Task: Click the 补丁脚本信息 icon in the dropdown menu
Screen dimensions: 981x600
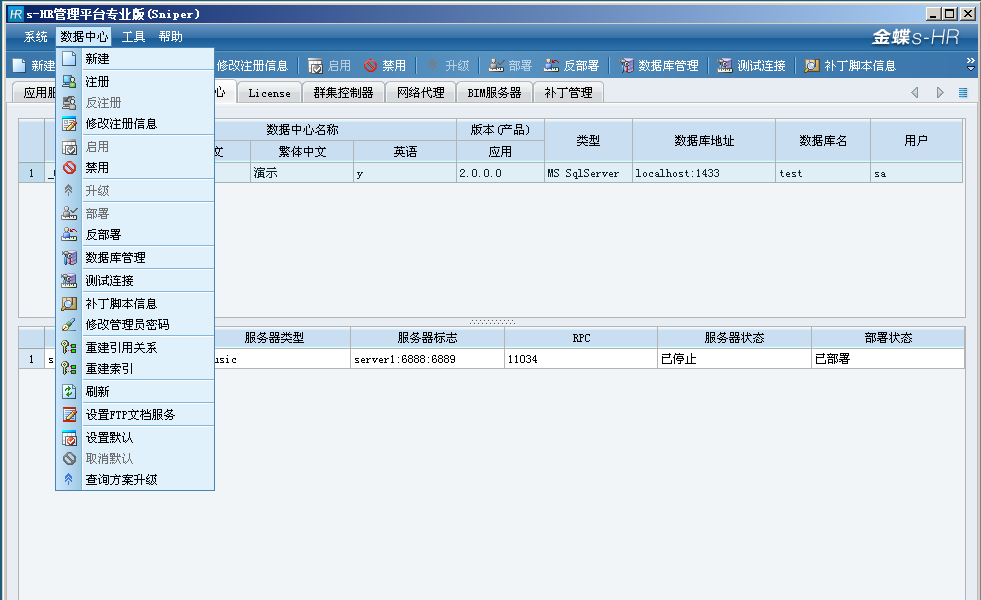Action: pyautogui.click(x=69, y=303)
